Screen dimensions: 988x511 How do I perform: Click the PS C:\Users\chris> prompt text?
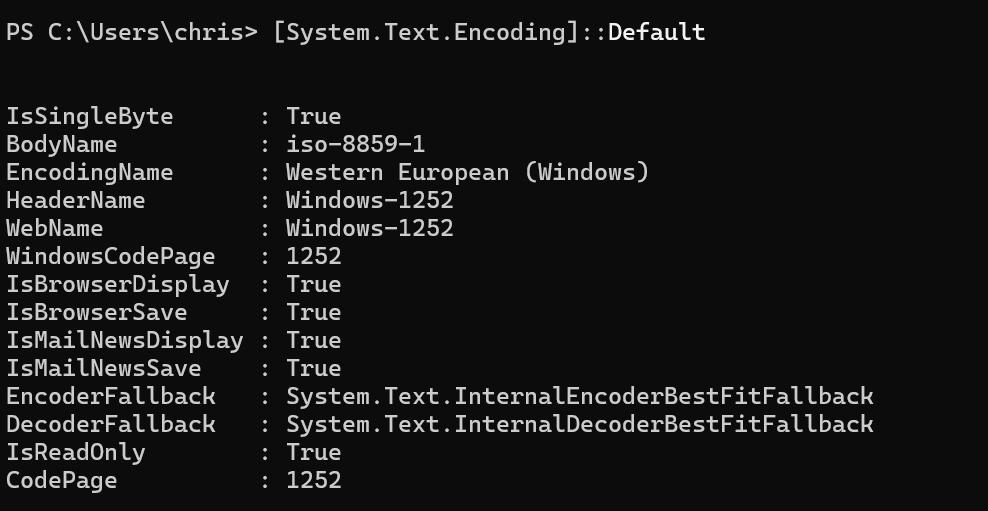tap(132, 32)
